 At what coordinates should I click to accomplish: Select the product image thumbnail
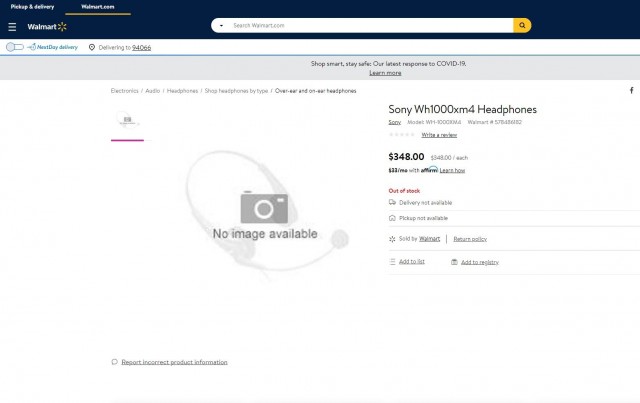(x=127, y=120)
